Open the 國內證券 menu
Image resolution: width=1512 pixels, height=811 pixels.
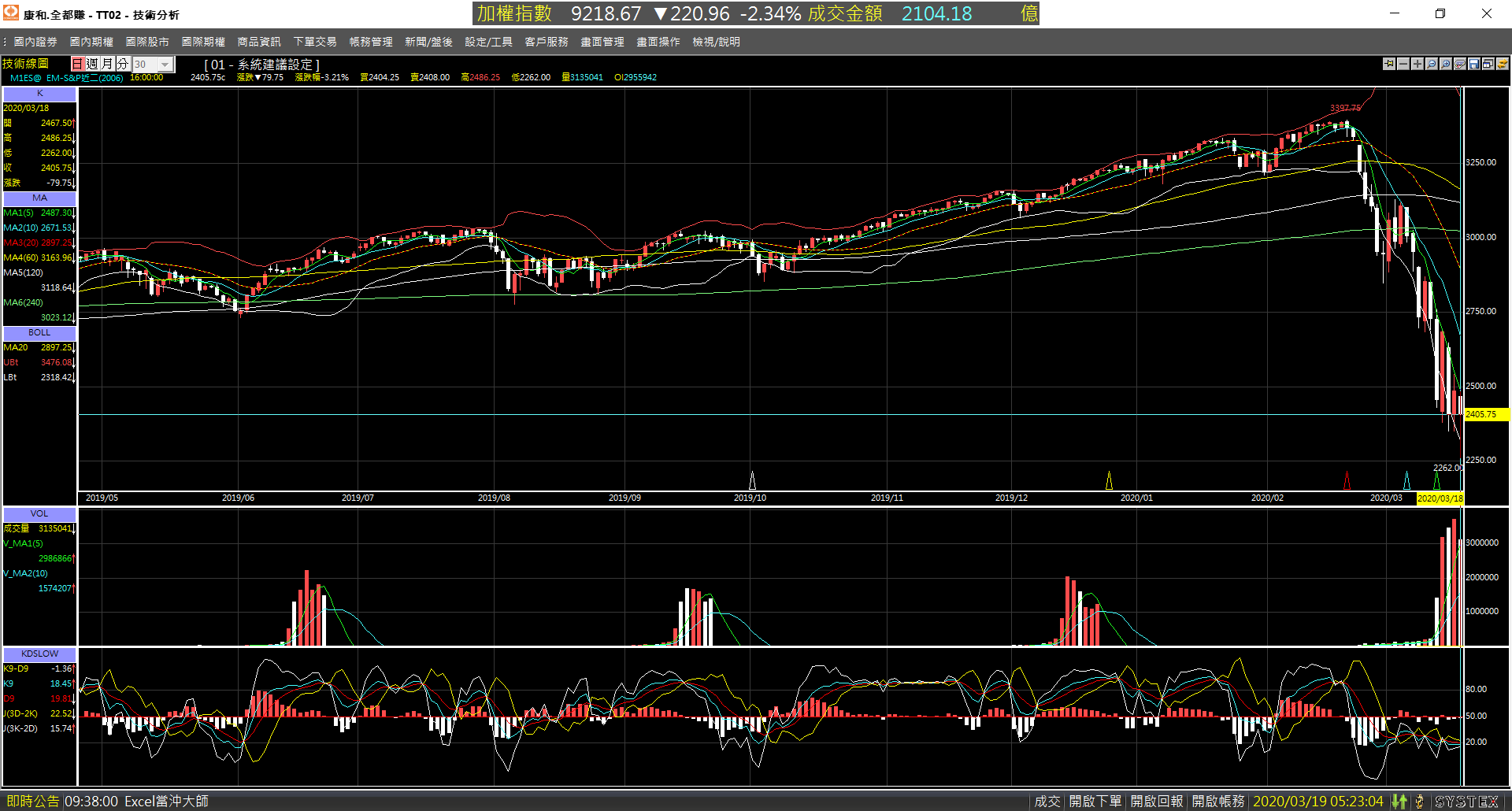pos(35,42)
